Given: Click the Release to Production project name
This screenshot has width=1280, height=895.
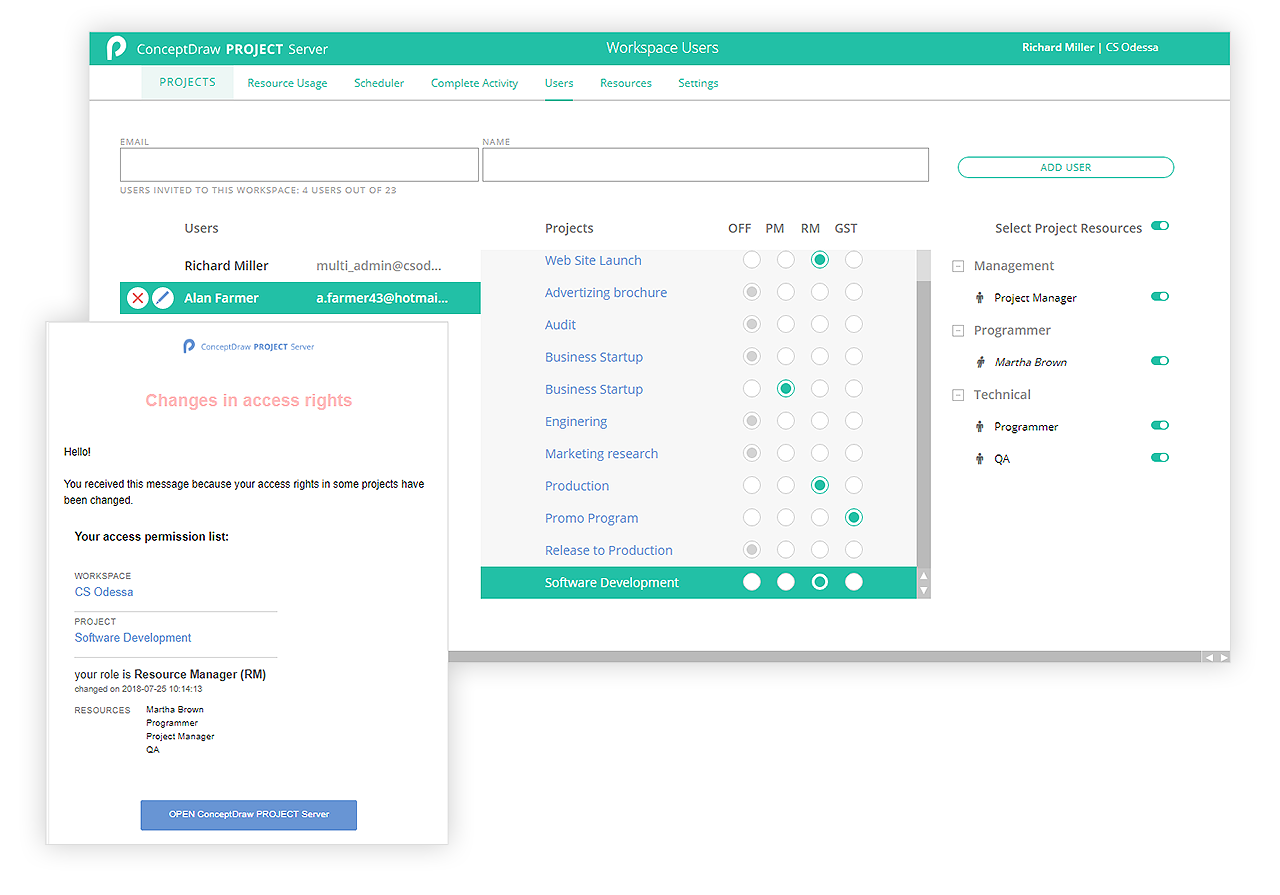Looking at the screenshot, I should coord(608,550).
